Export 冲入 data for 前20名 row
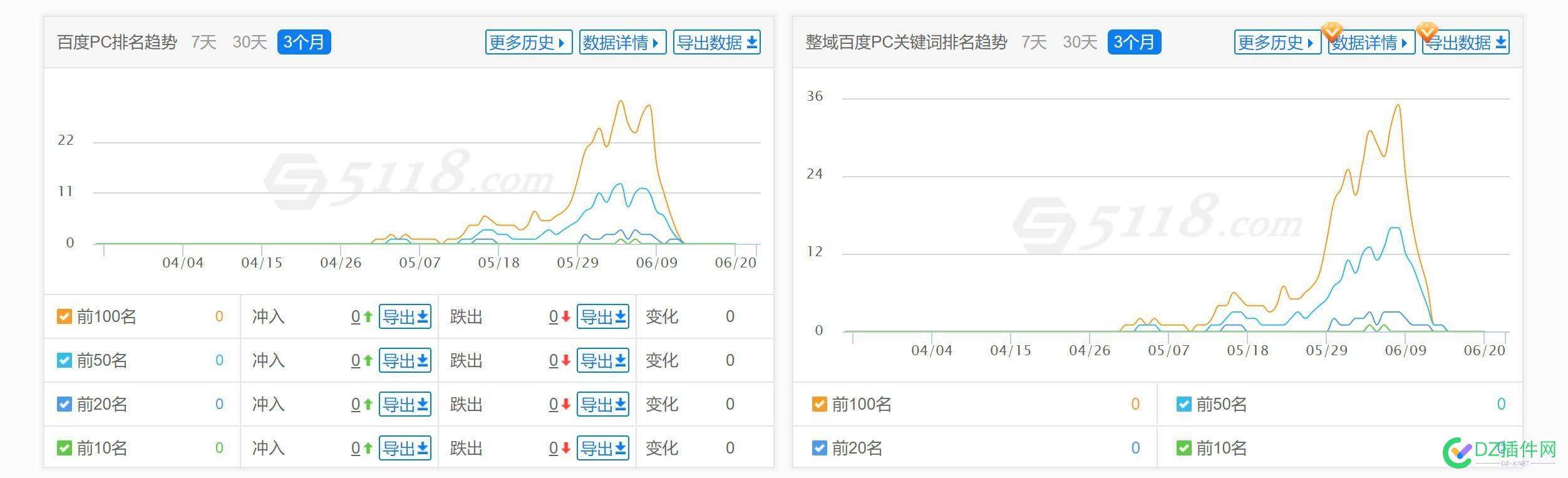 pos(405,405)
